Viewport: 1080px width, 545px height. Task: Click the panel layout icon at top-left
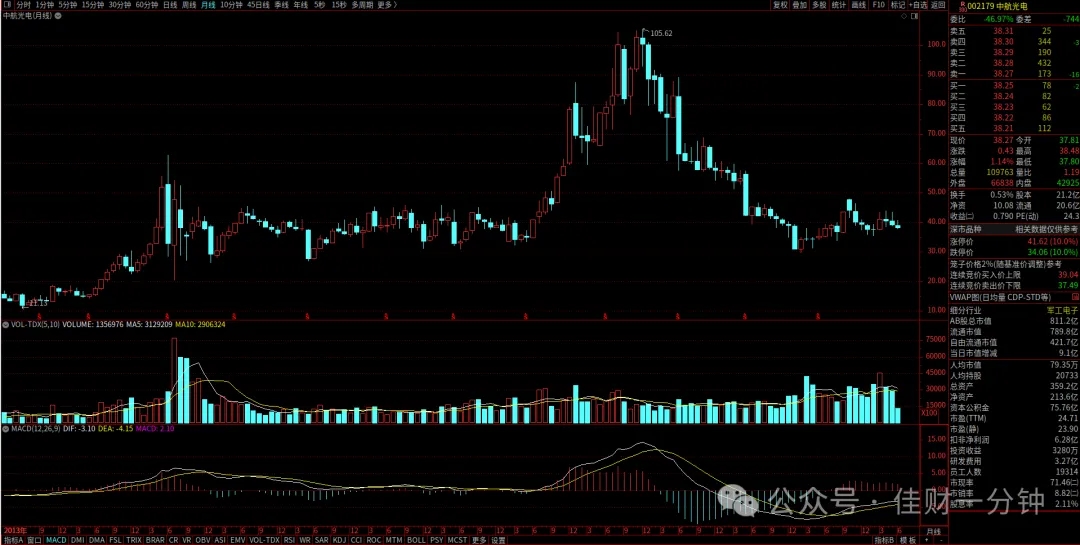pos(7,5)
